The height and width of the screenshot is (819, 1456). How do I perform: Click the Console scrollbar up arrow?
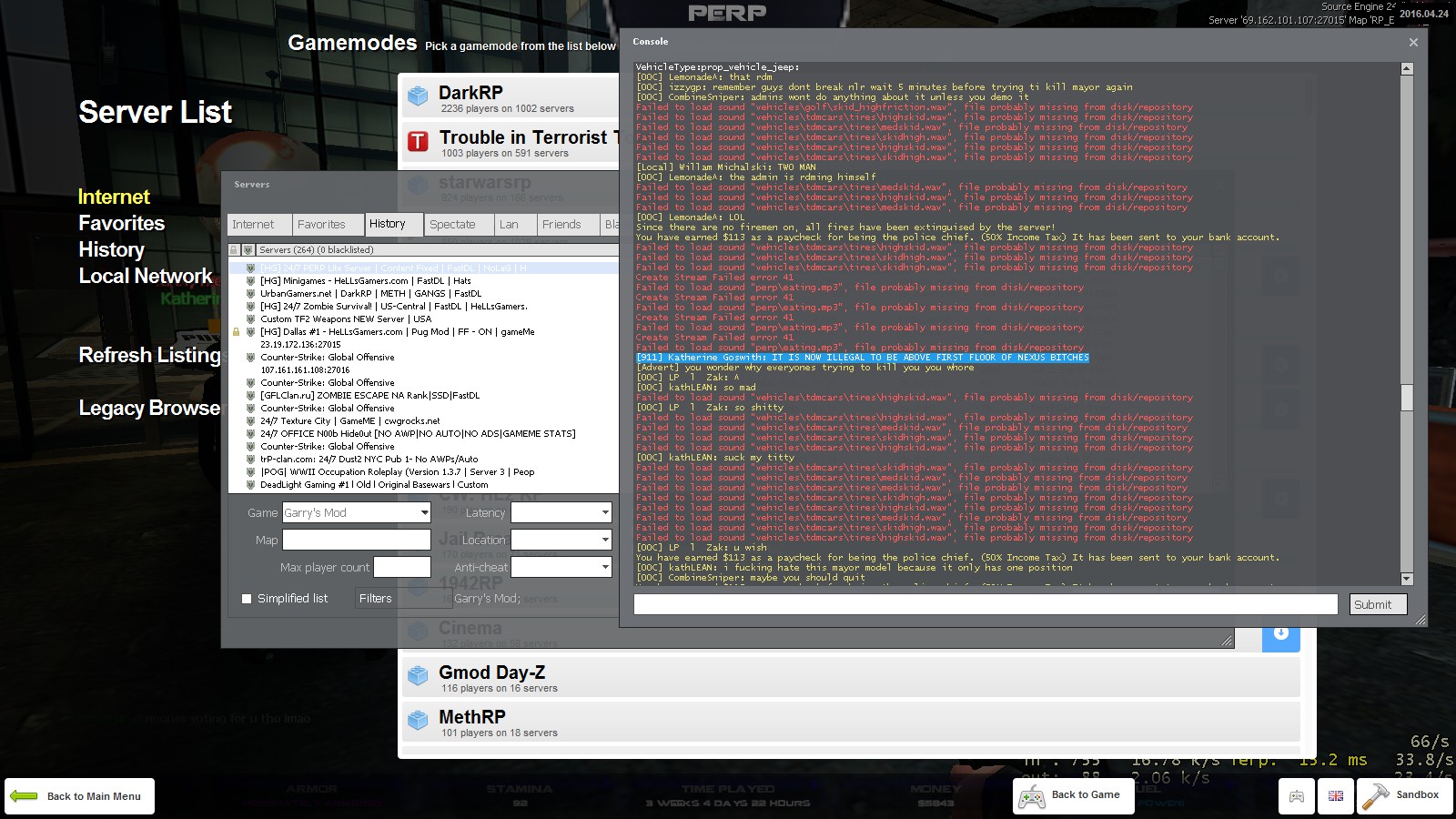[1407, 68]
